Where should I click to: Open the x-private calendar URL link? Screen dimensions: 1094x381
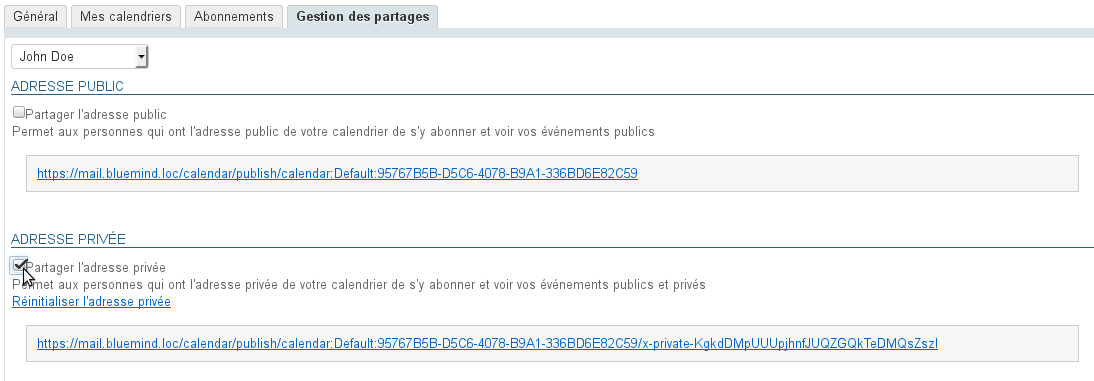487,343
